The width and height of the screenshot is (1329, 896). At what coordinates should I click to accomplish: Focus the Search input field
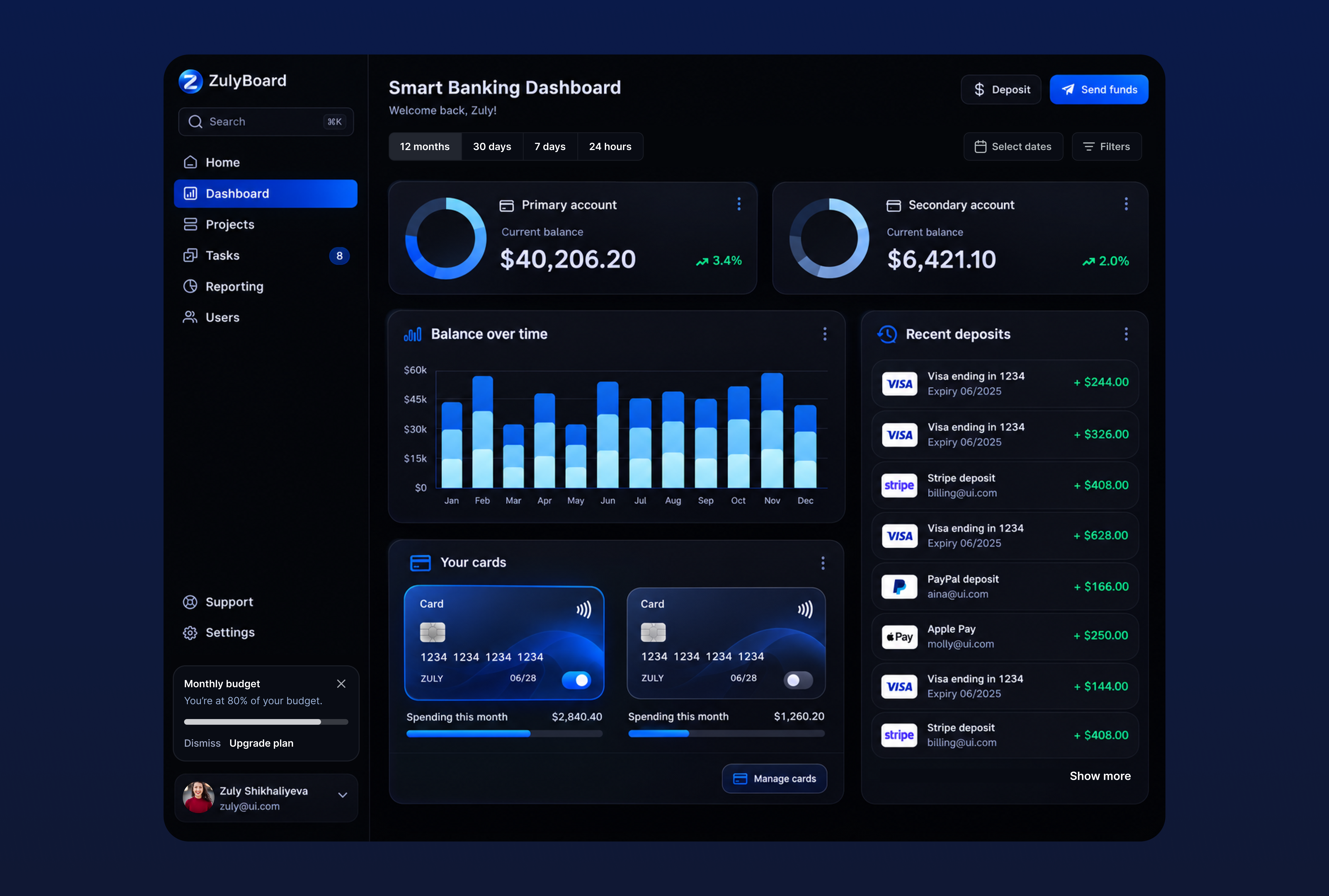(266, 122)
